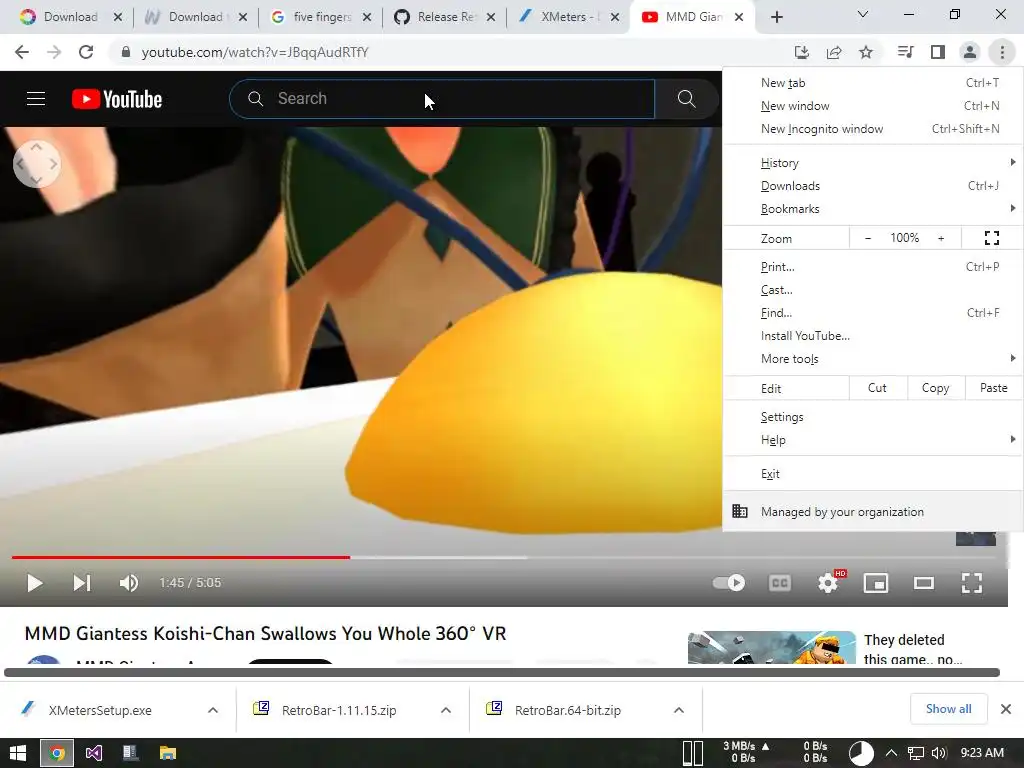Click the install app icon in address bar
This screenshot has height=768, width=1024.
[x=801, y=52]
